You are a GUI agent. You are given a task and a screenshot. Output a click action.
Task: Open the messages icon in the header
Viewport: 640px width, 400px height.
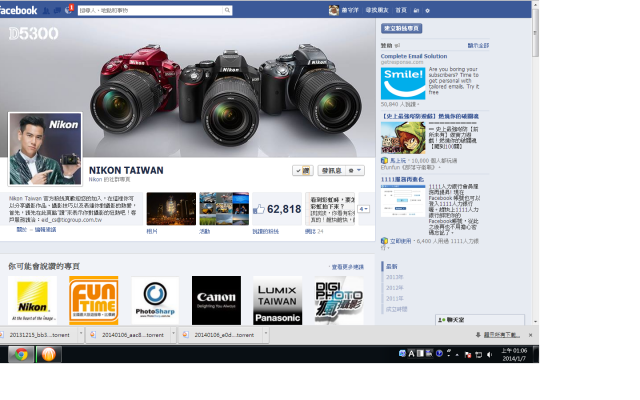(x=57, y=11)
